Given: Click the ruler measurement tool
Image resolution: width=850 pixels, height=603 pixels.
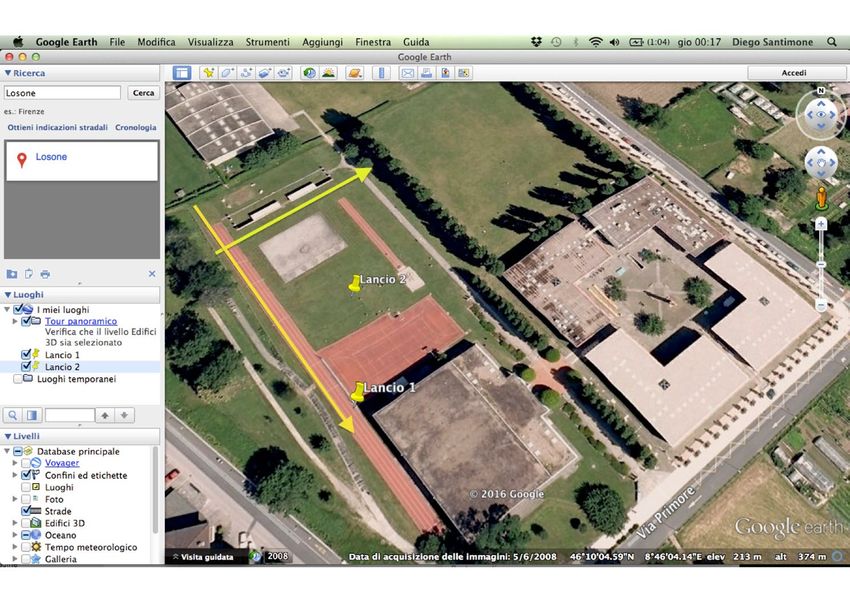Looking at the screenshot, I should 381,73.
